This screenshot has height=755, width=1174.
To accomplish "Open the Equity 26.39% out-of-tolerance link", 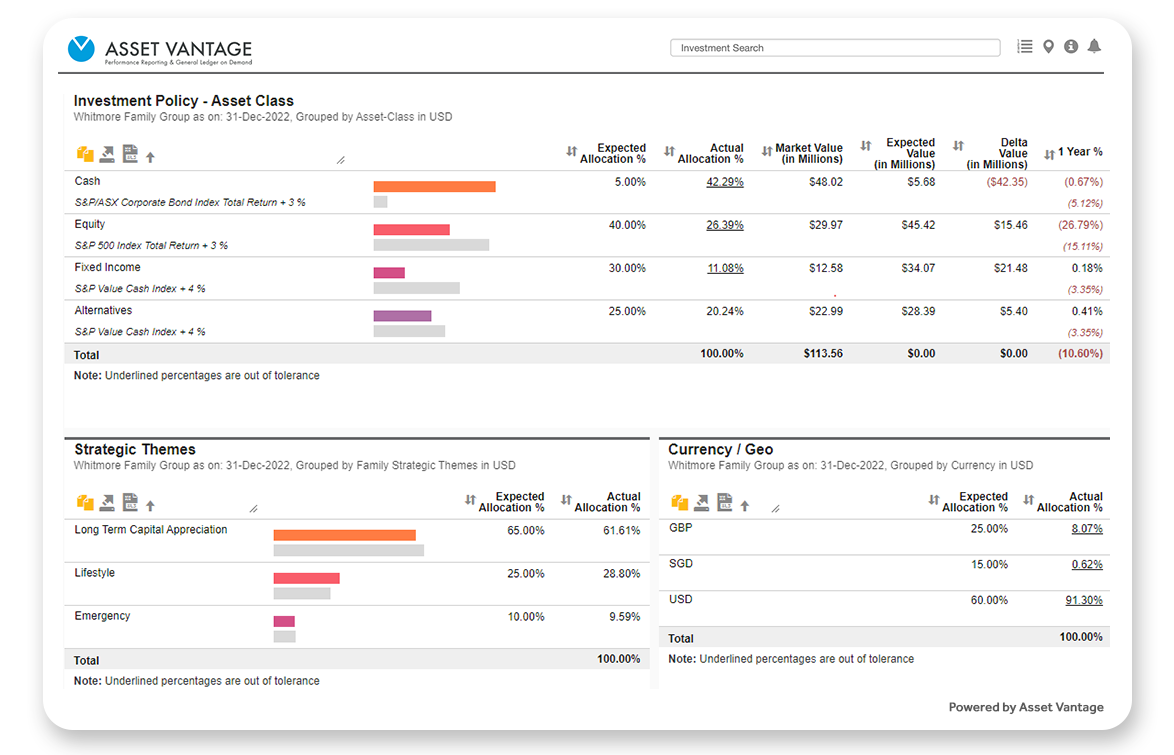I will click(x=725, y=225).
